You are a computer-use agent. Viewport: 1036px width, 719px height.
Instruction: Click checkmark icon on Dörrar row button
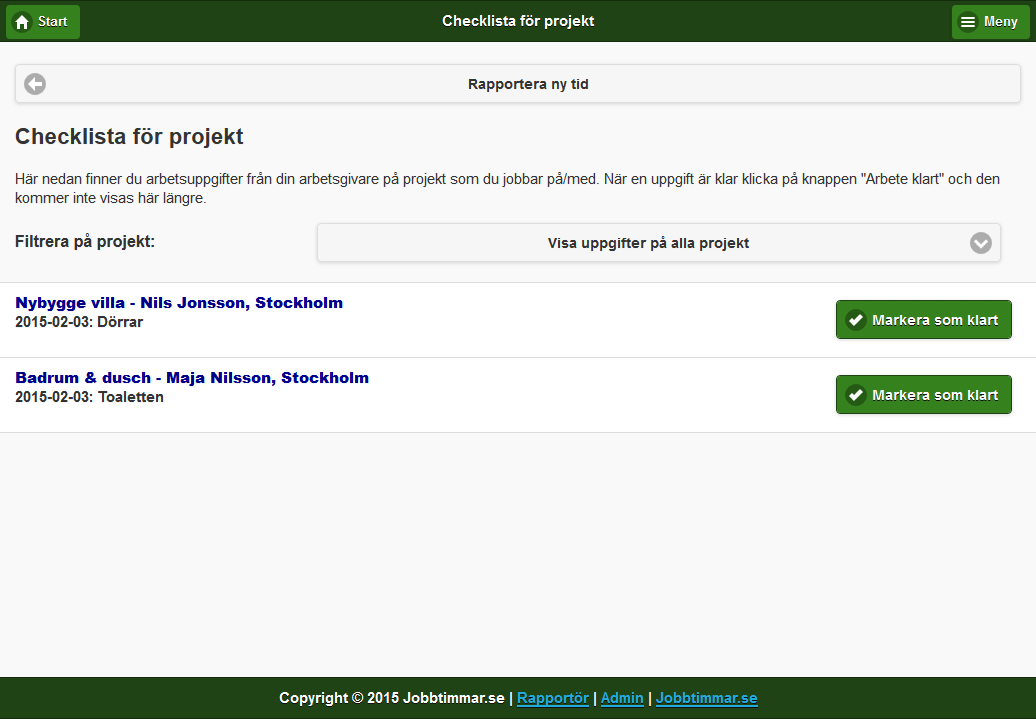click(856, 320)
